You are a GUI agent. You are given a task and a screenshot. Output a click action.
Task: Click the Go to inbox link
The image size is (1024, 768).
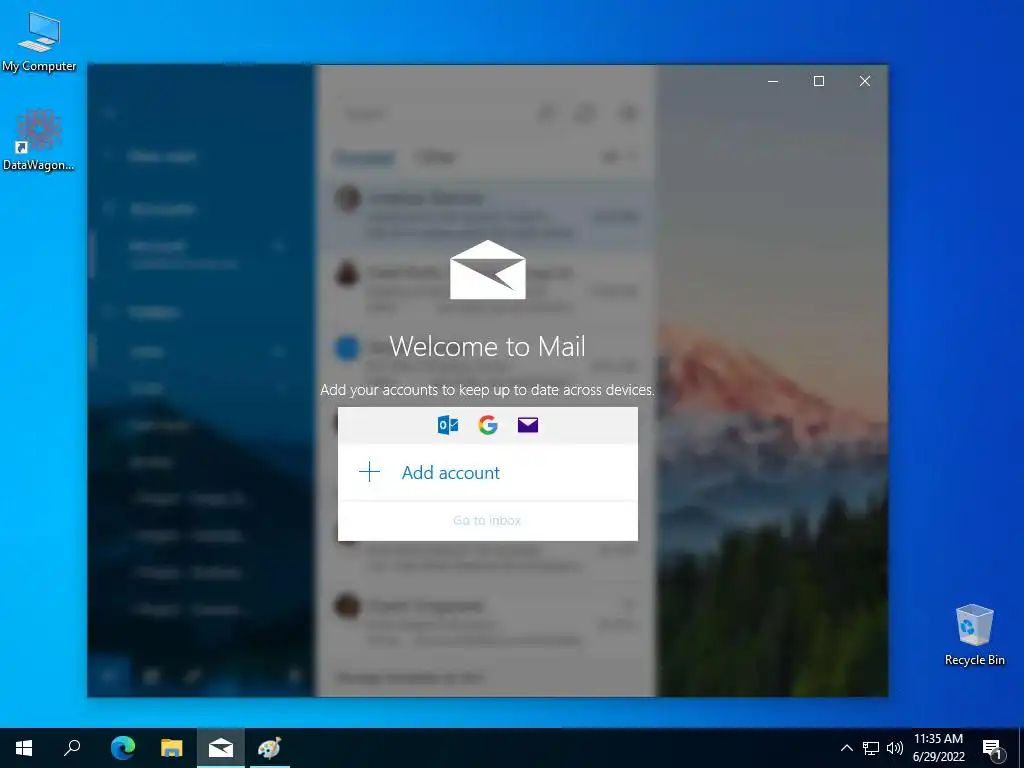487,520
